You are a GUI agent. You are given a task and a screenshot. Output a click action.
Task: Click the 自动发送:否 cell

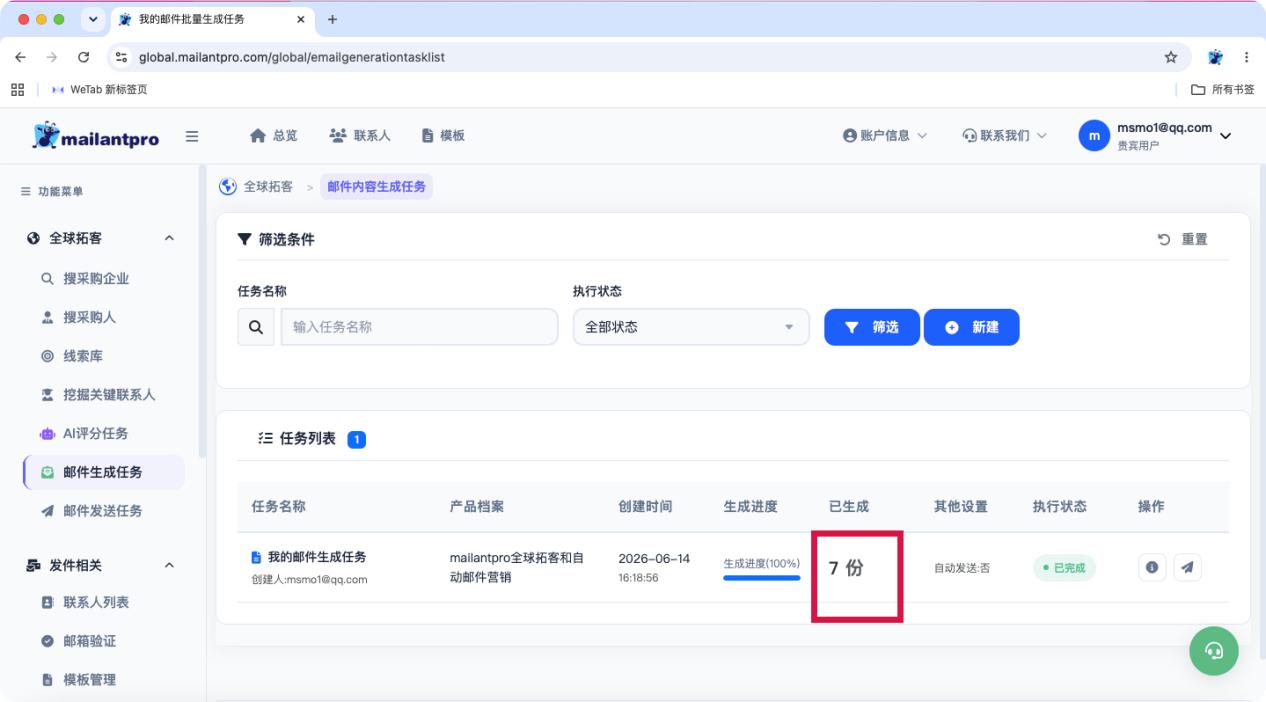962,568
